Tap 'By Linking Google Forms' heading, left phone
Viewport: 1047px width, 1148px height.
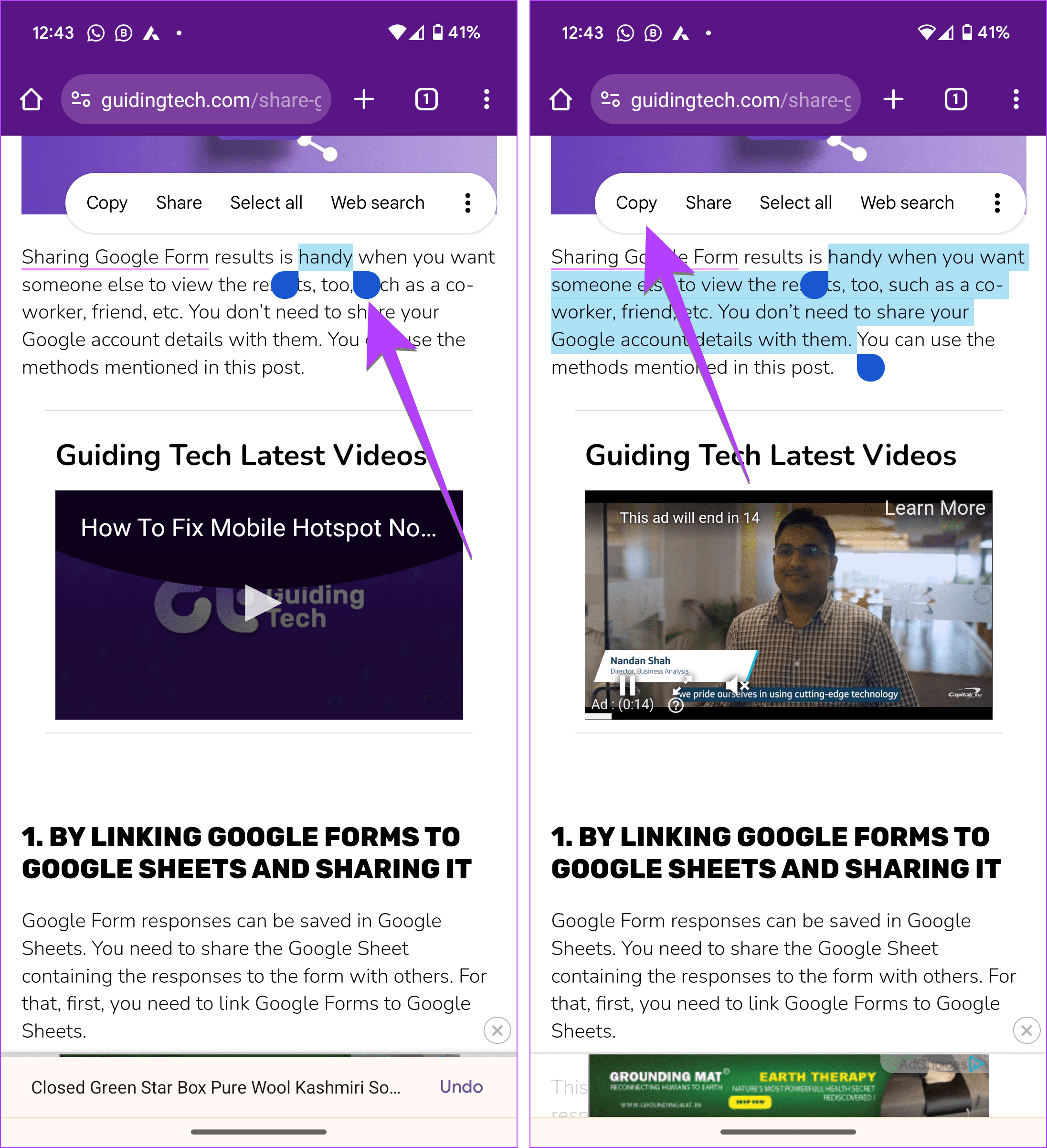(x=246, y=852)
